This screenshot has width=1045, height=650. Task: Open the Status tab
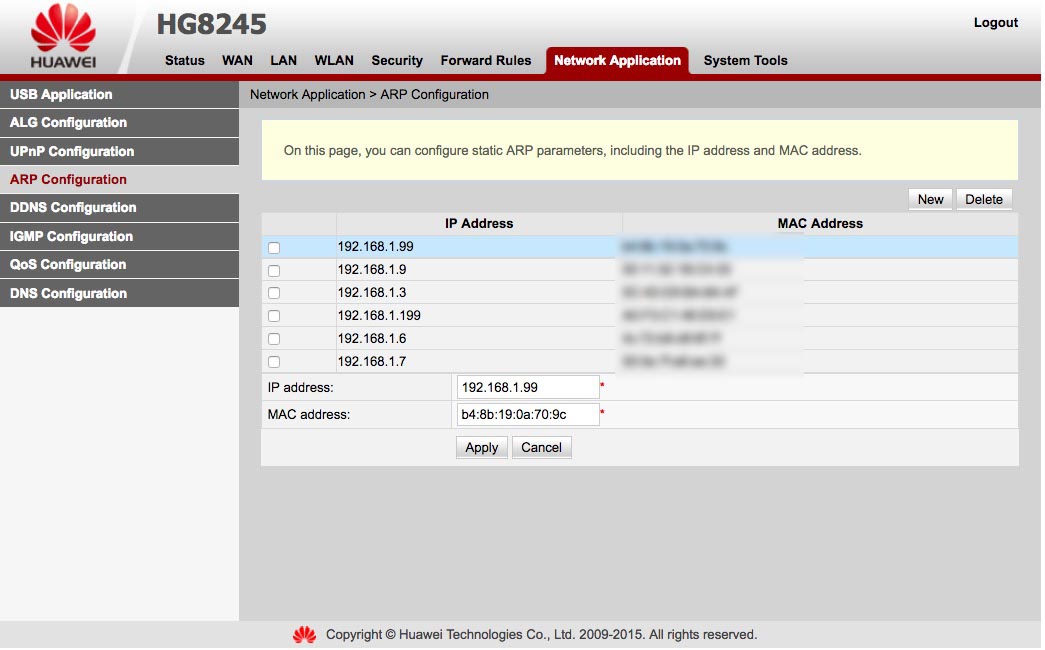click(185, 61)
